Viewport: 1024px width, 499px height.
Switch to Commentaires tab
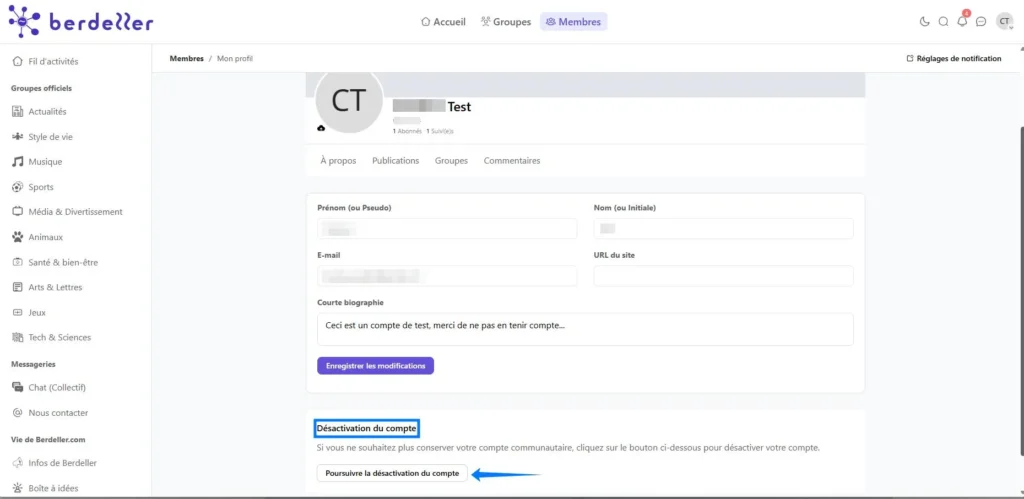[x=511, y=160]
